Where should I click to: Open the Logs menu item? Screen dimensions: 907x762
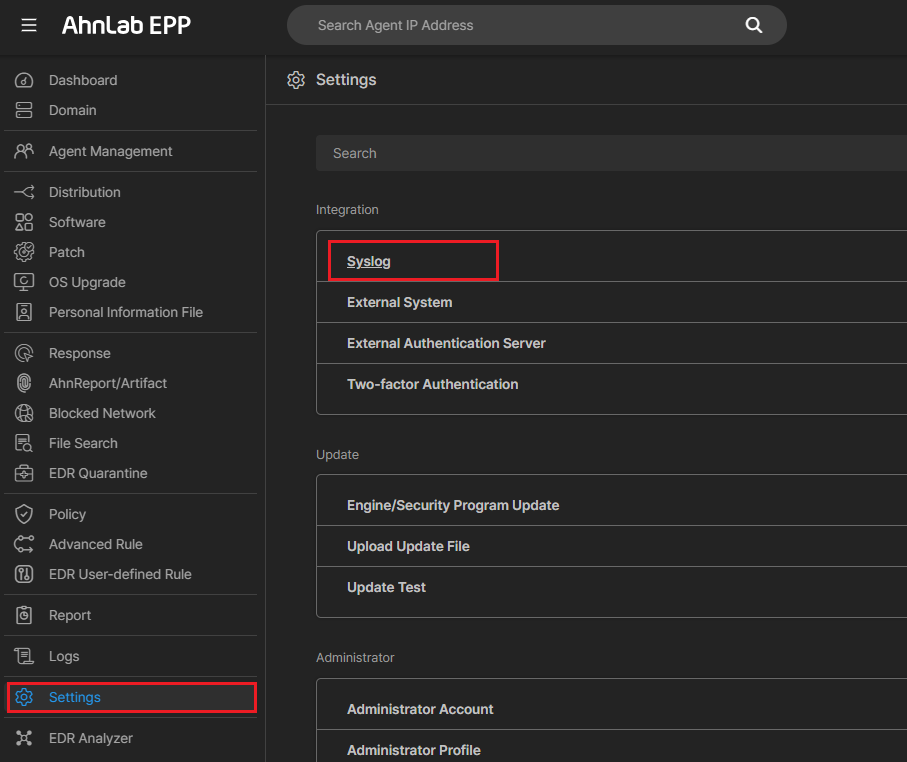(x=64, y=656)
